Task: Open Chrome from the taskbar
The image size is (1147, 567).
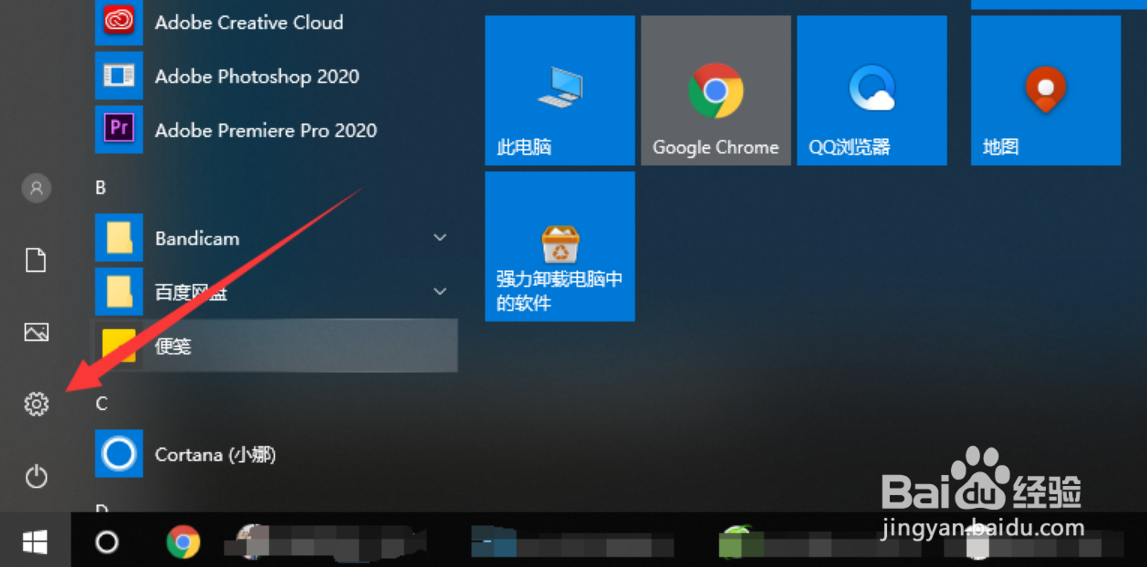Action: click(x=183, y=542)
